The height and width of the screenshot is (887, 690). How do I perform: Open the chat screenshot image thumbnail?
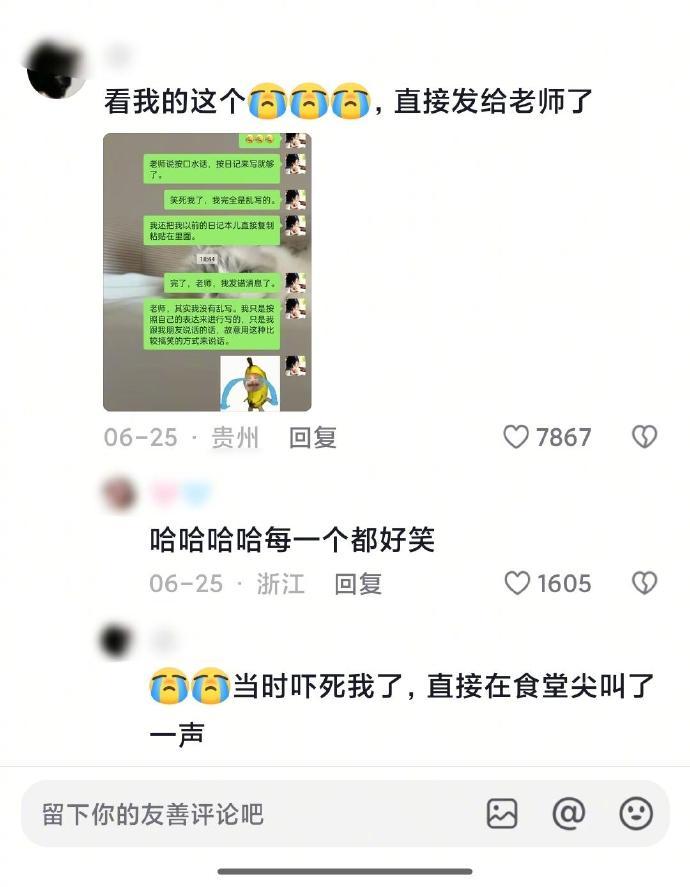click(207, 272)
